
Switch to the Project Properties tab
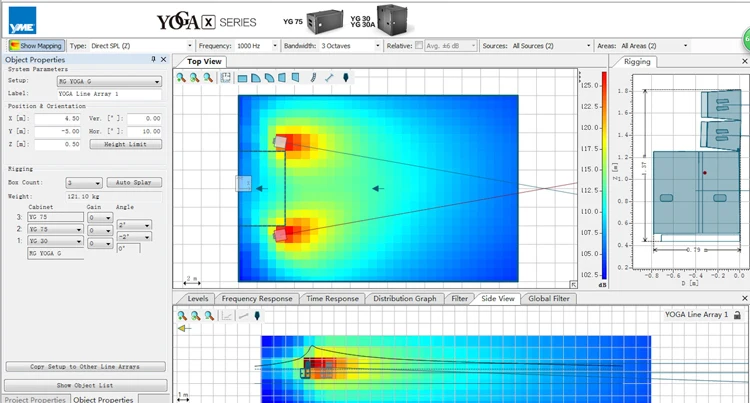(x=35, y=399)
